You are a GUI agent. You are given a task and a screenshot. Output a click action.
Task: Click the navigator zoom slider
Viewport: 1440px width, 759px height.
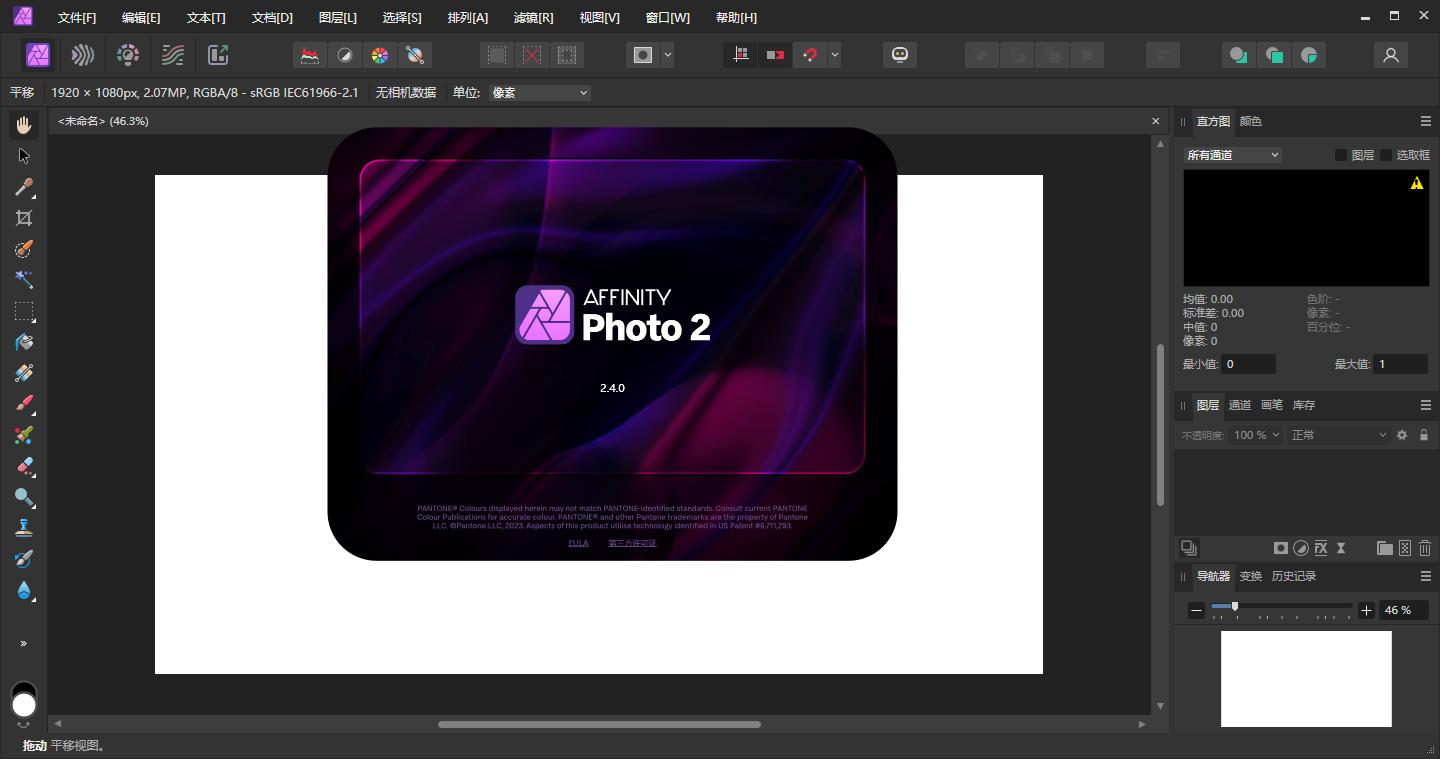click(1282, 606)
